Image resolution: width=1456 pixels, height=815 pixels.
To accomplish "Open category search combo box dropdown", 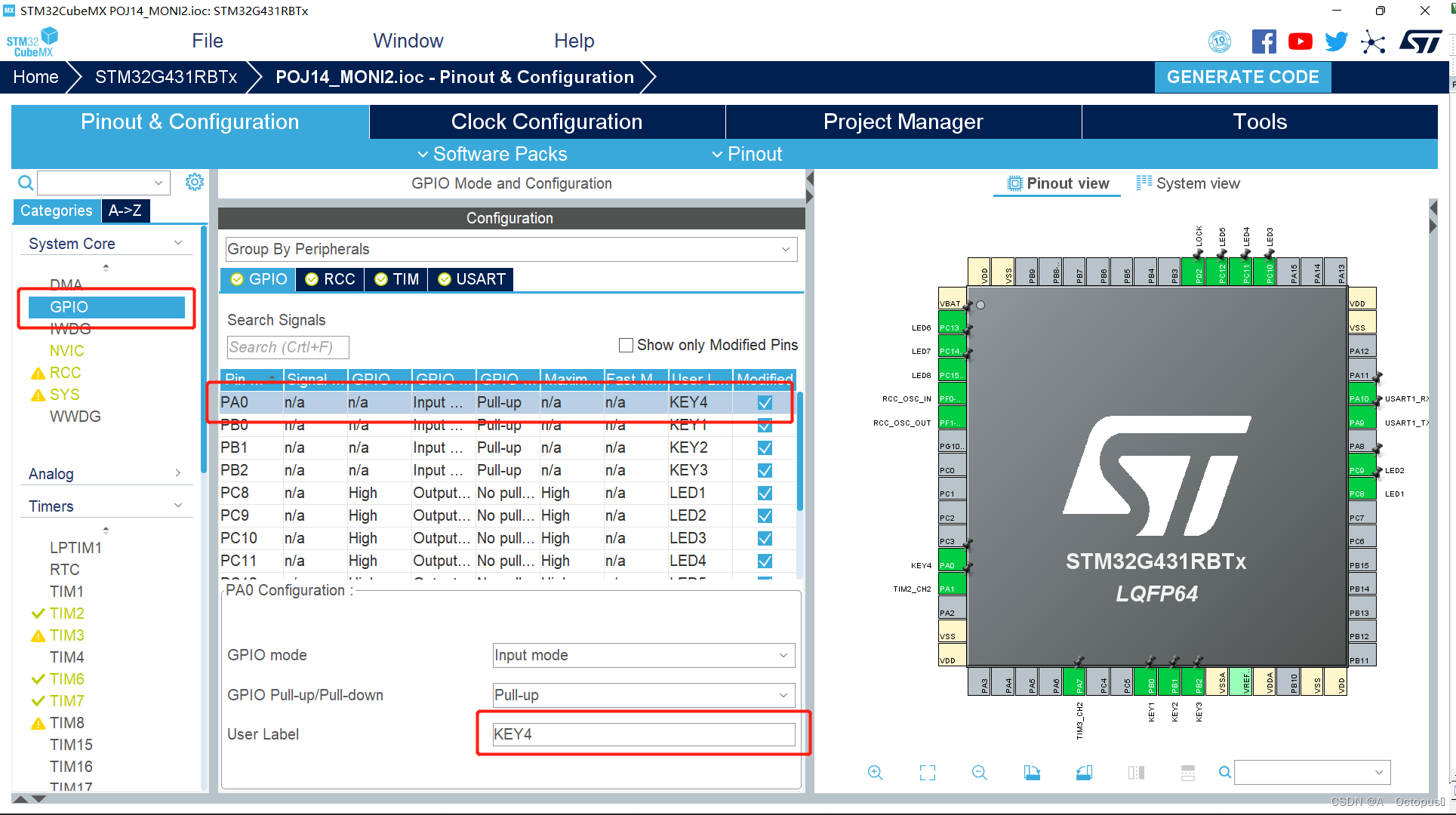I will (158, 183).
